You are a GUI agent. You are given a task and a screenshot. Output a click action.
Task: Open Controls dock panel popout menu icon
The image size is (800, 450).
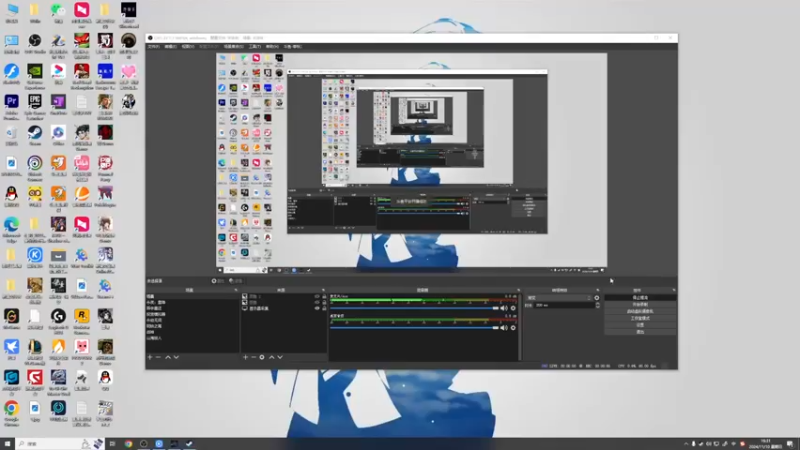click(x=674, y=290)
